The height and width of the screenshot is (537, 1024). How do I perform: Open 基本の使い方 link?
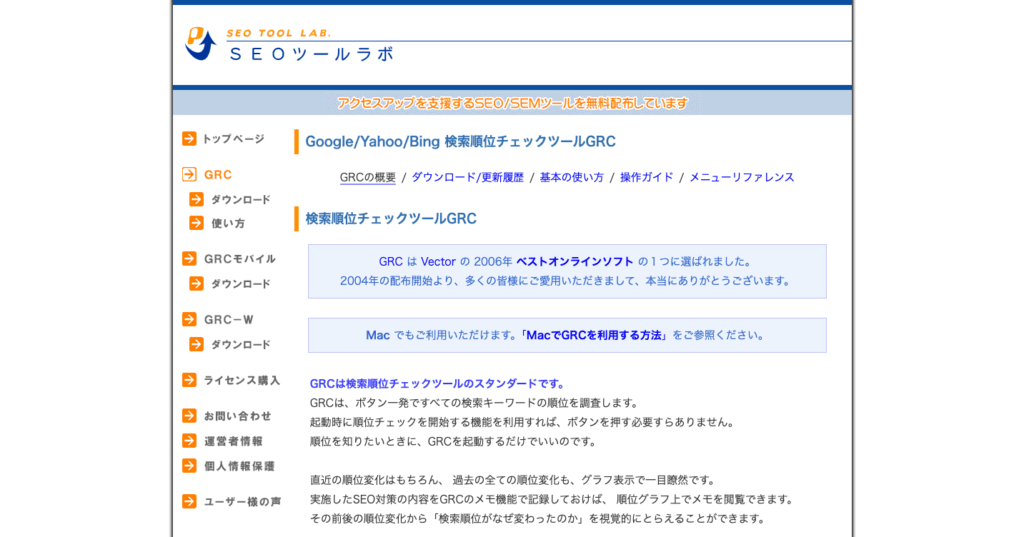pos(571,177)
